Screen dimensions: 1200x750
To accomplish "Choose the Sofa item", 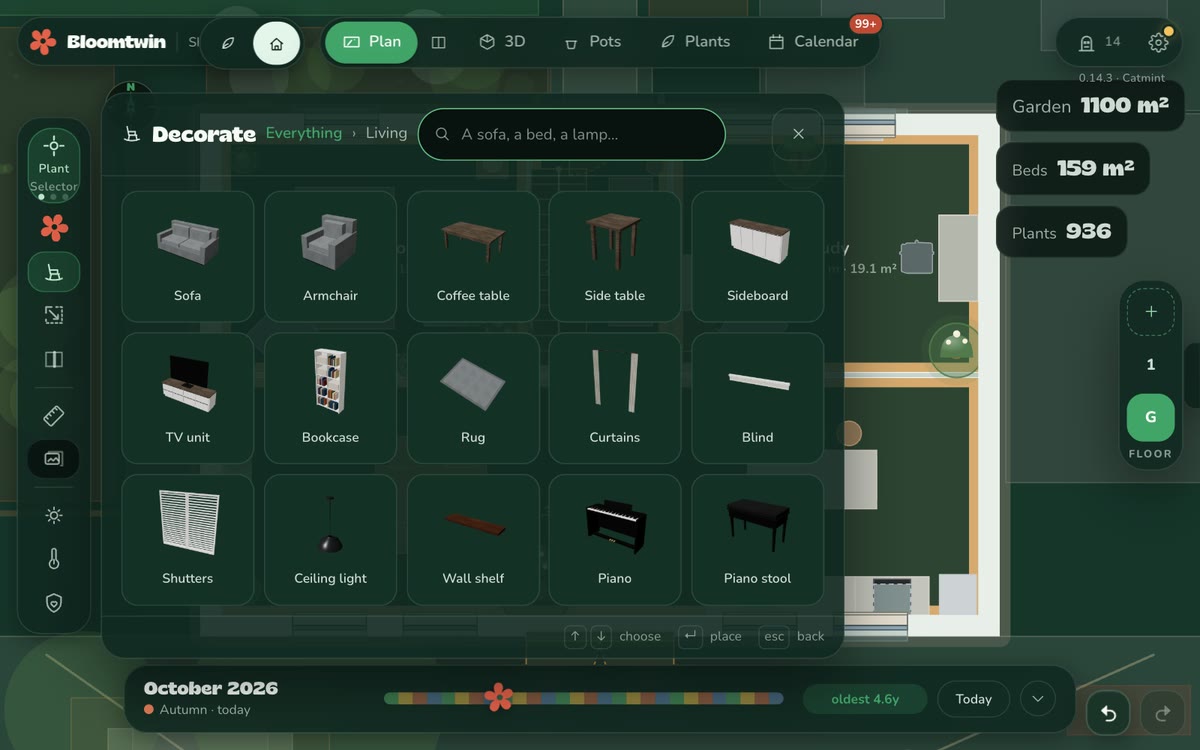I will (x=188, y=257).
